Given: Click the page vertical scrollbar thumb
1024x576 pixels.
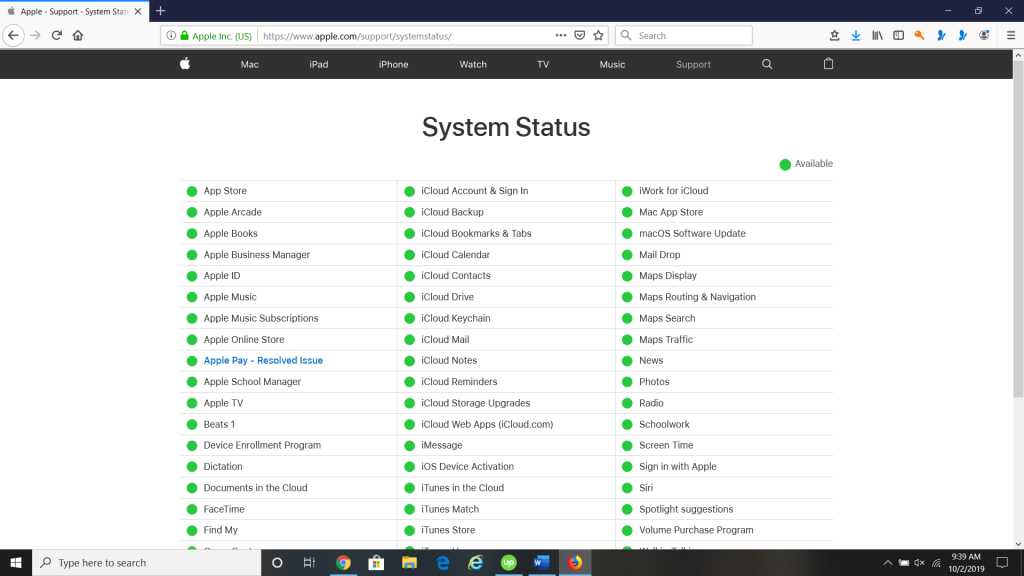Looking at the screenshot, I should 1018,229.
